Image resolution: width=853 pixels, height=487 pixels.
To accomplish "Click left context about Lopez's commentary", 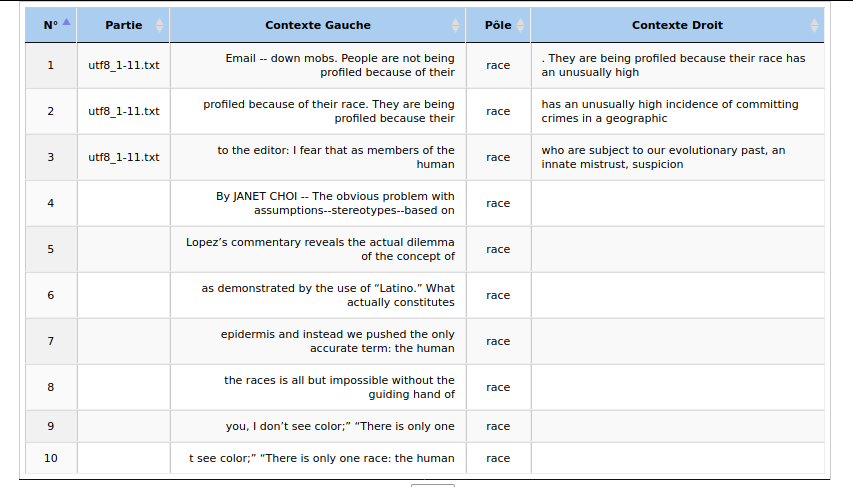I will pyautogui.click(x=320, y=249).
